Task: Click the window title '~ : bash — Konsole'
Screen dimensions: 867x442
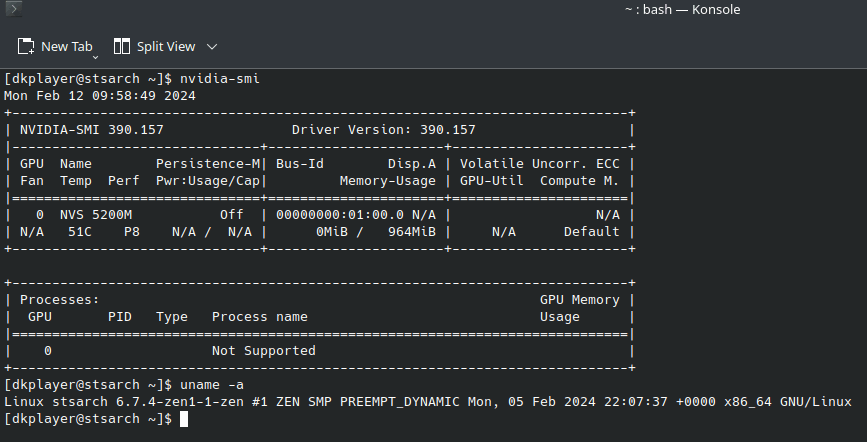Action: tap(682, 9)
